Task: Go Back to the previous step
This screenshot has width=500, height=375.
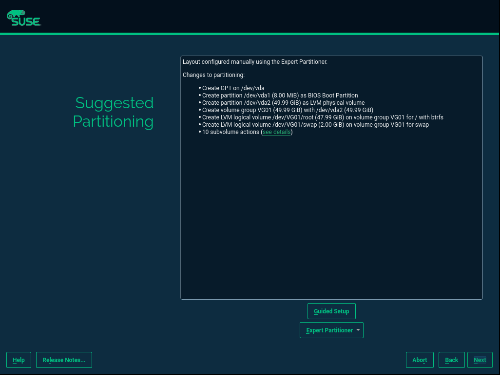Action: click(451, 360)
